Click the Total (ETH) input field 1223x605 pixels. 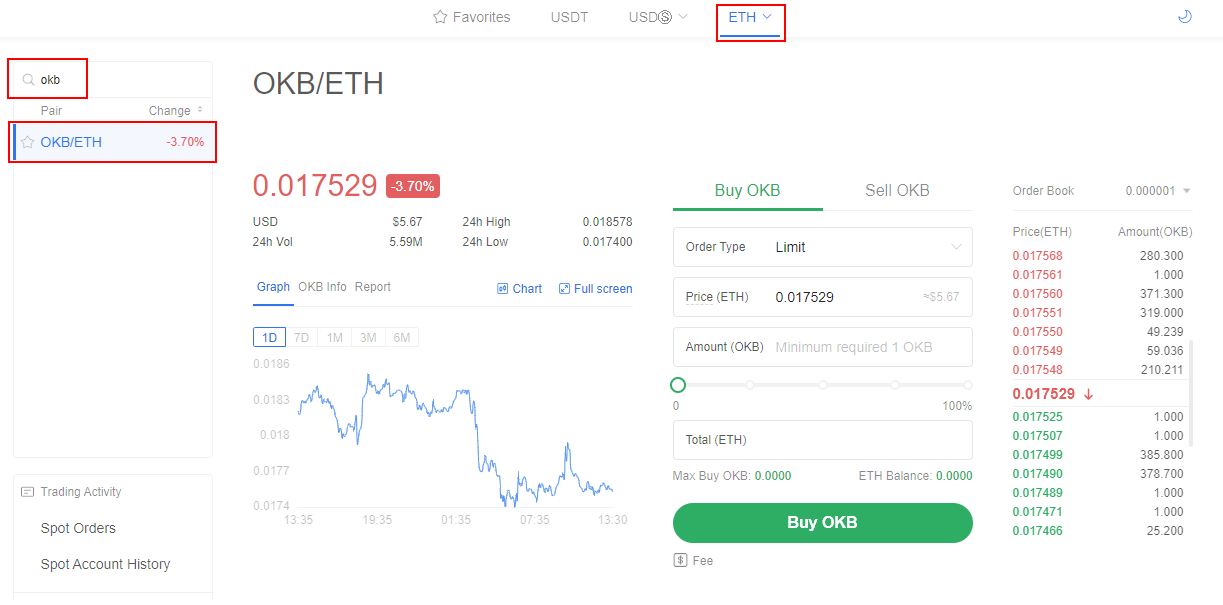pos(822,440)
